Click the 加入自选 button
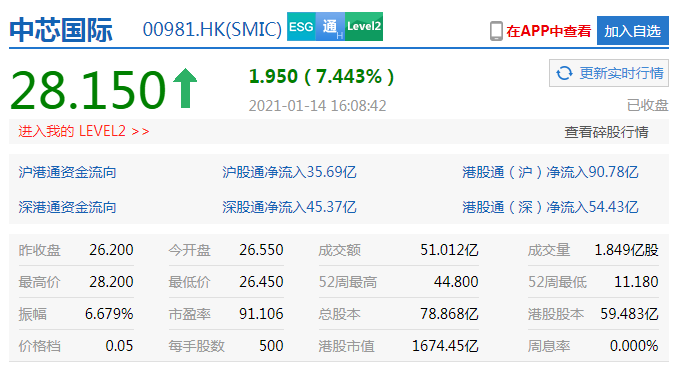Screen dimensions: 683x371 click(x=632, y=30)
